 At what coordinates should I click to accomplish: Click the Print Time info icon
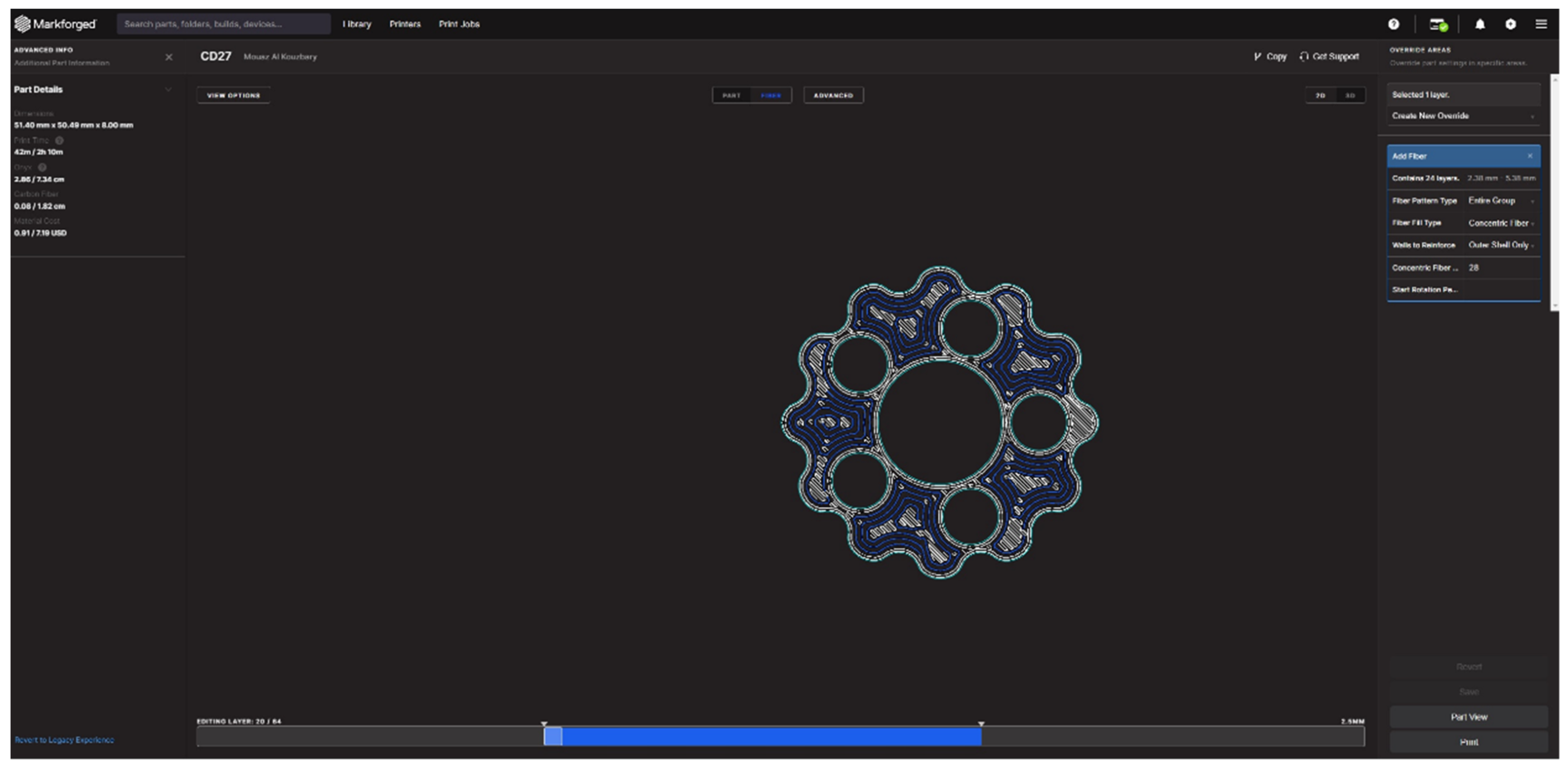click(x=59, y=140)
